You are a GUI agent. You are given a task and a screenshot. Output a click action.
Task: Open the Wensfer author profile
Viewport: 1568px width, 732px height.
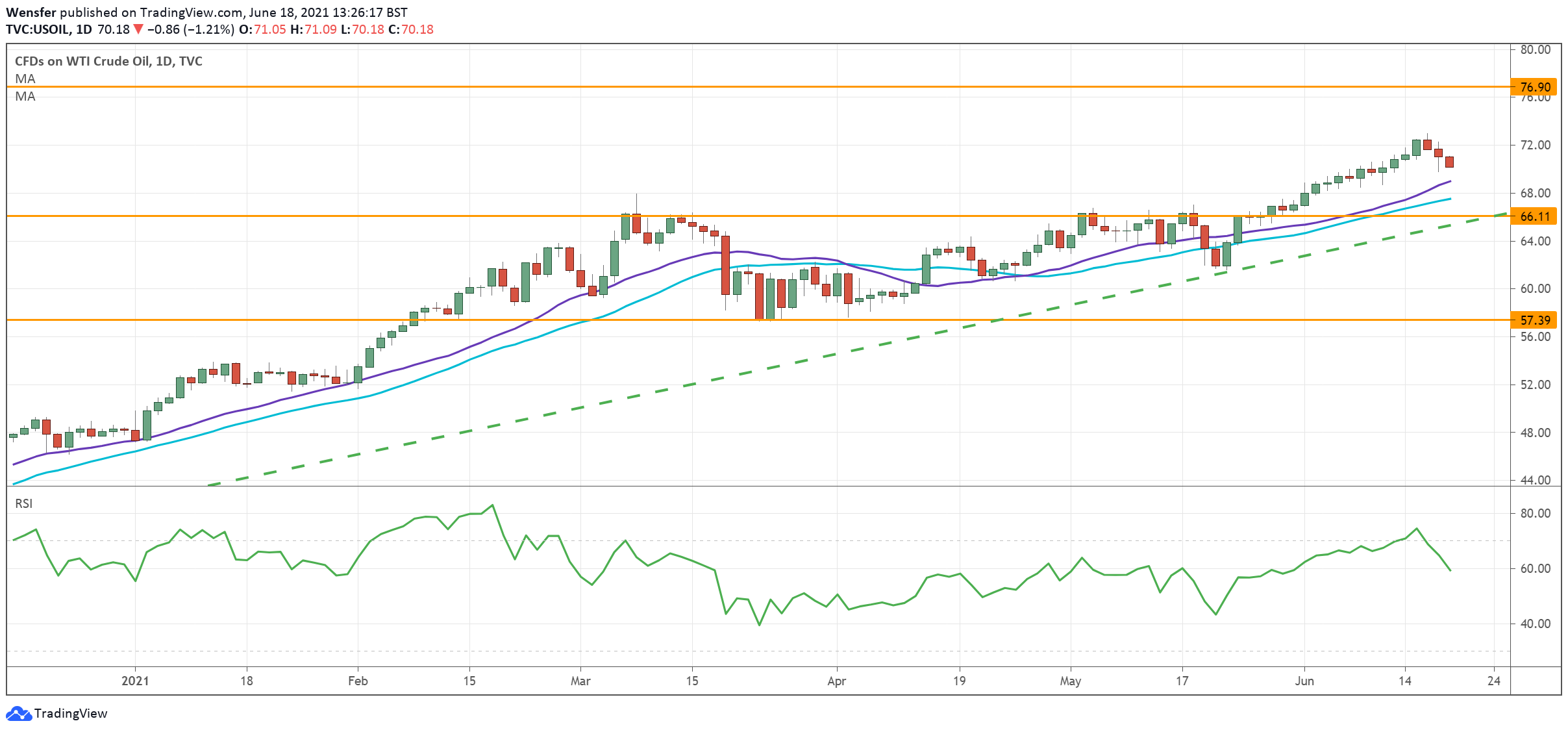point(30,11)
